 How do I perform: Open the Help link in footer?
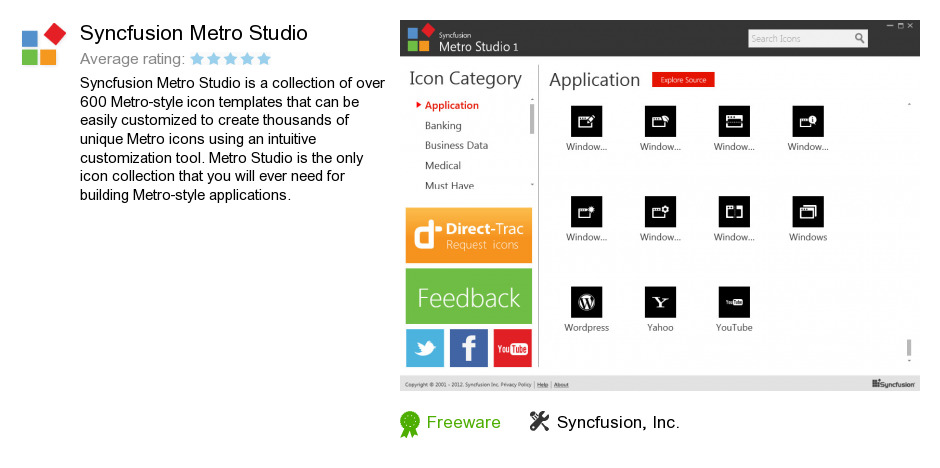tap(543, 385)
